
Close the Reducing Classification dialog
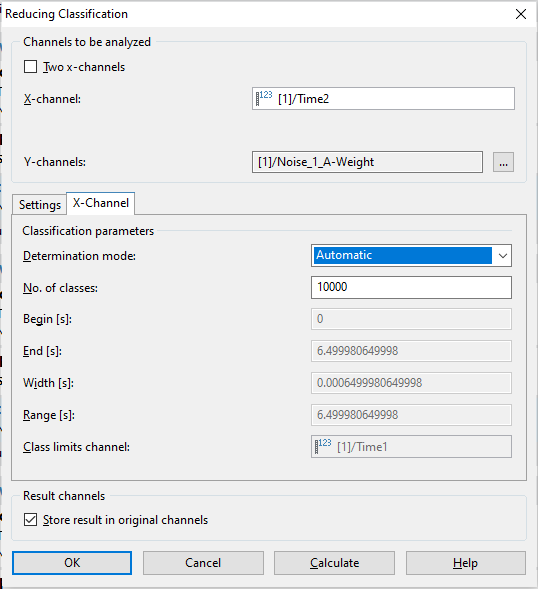(x=521, y=14)
